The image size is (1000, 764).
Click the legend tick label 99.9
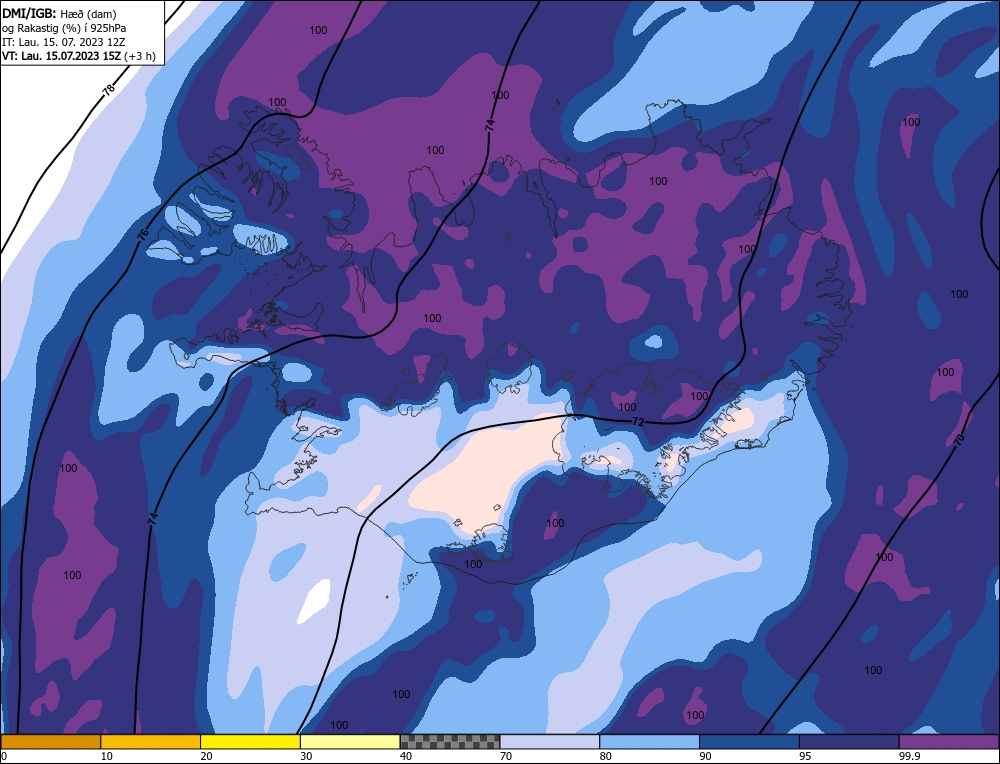tap(908, 756)
